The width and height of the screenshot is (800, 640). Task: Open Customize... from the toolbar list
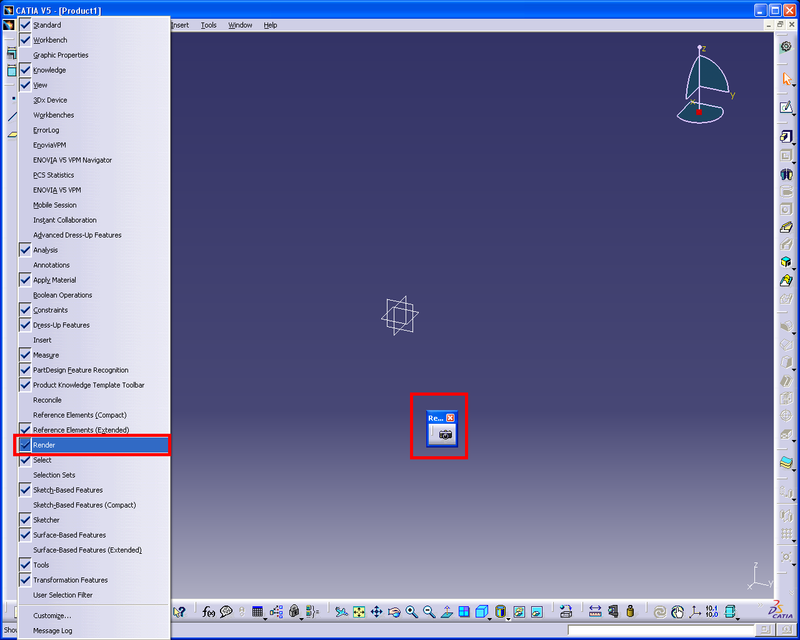point(52,615)
